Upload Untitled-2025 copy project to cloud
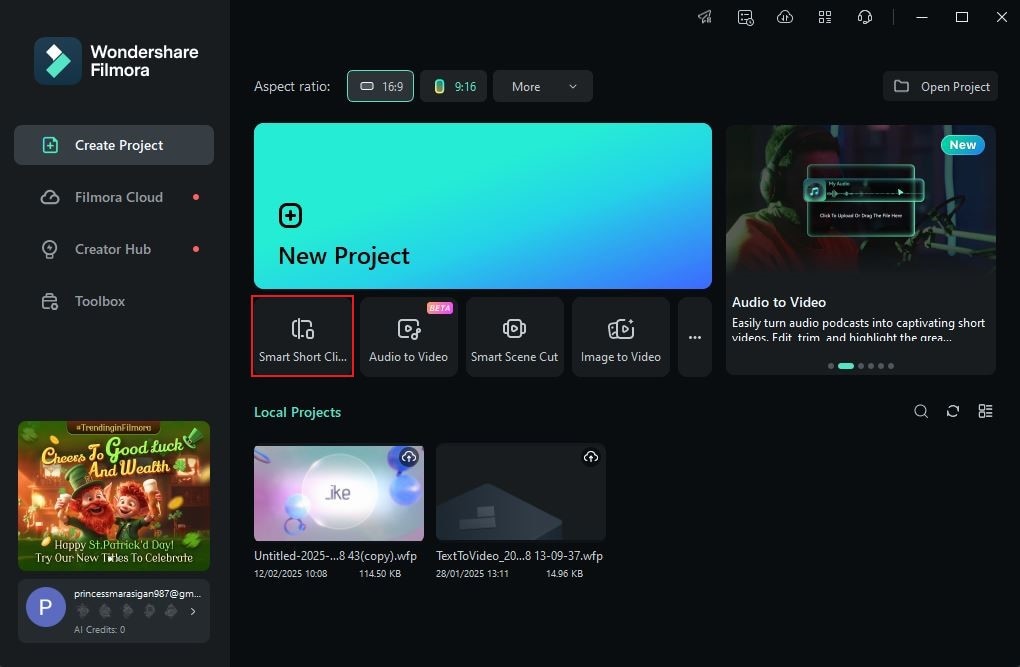Image resolution: width=1020 pixels, height=667 pixels. tap(409, 457)
